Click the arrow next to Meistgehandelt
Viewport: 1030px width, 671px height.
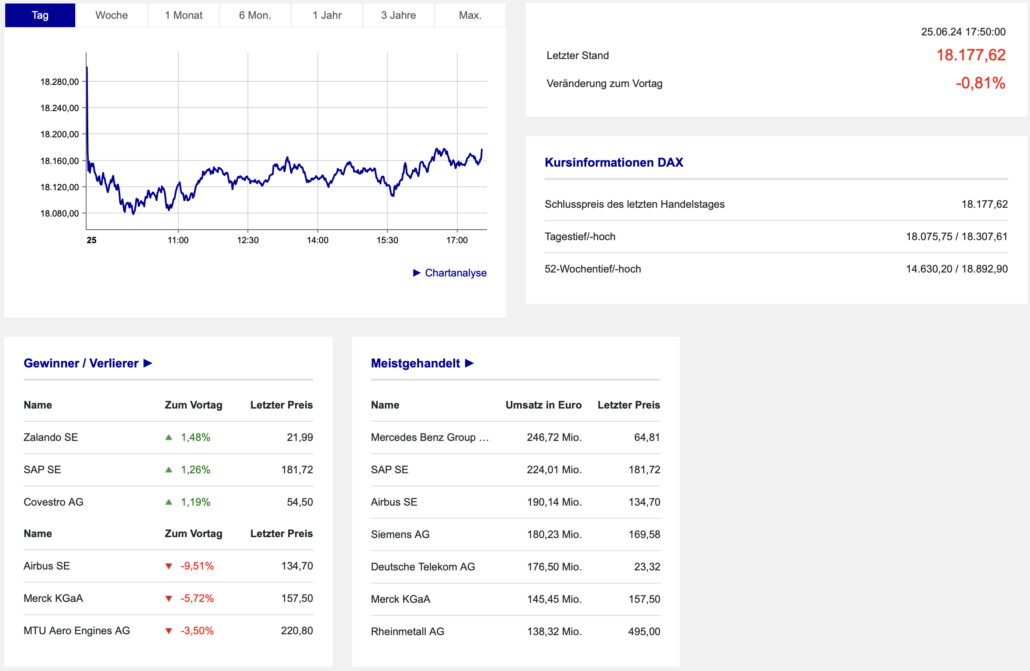coord(470,364)
